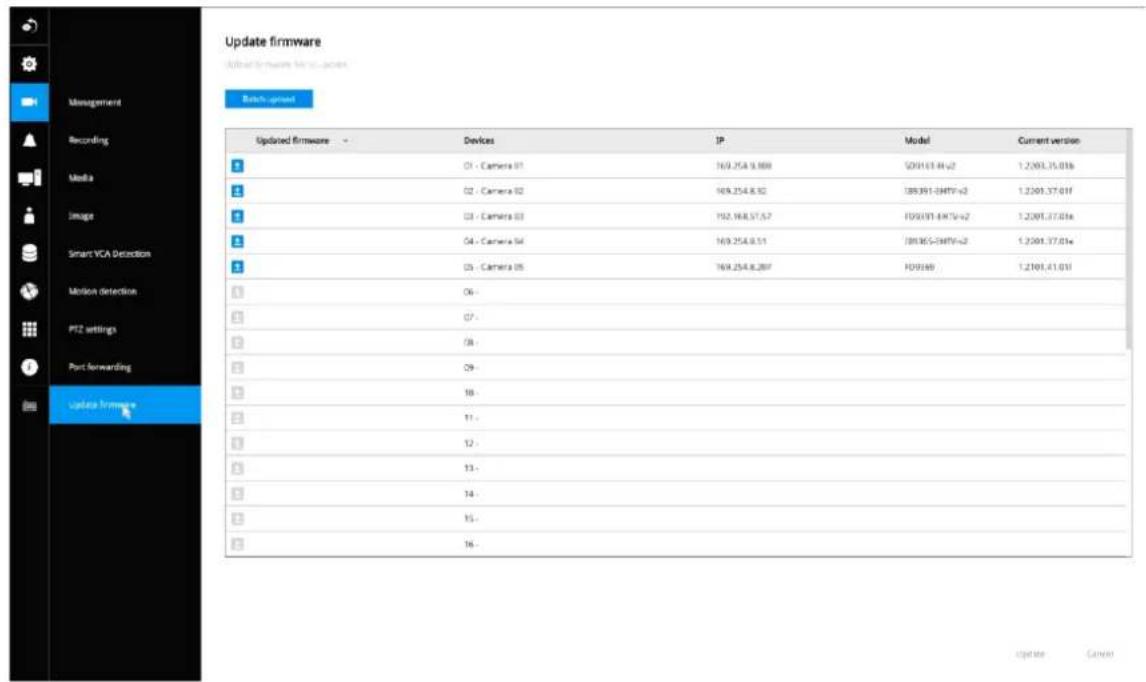Select the '03 - Camera 03' device cell
Viewport: 1146px width, 682px height.
(493, 216)
